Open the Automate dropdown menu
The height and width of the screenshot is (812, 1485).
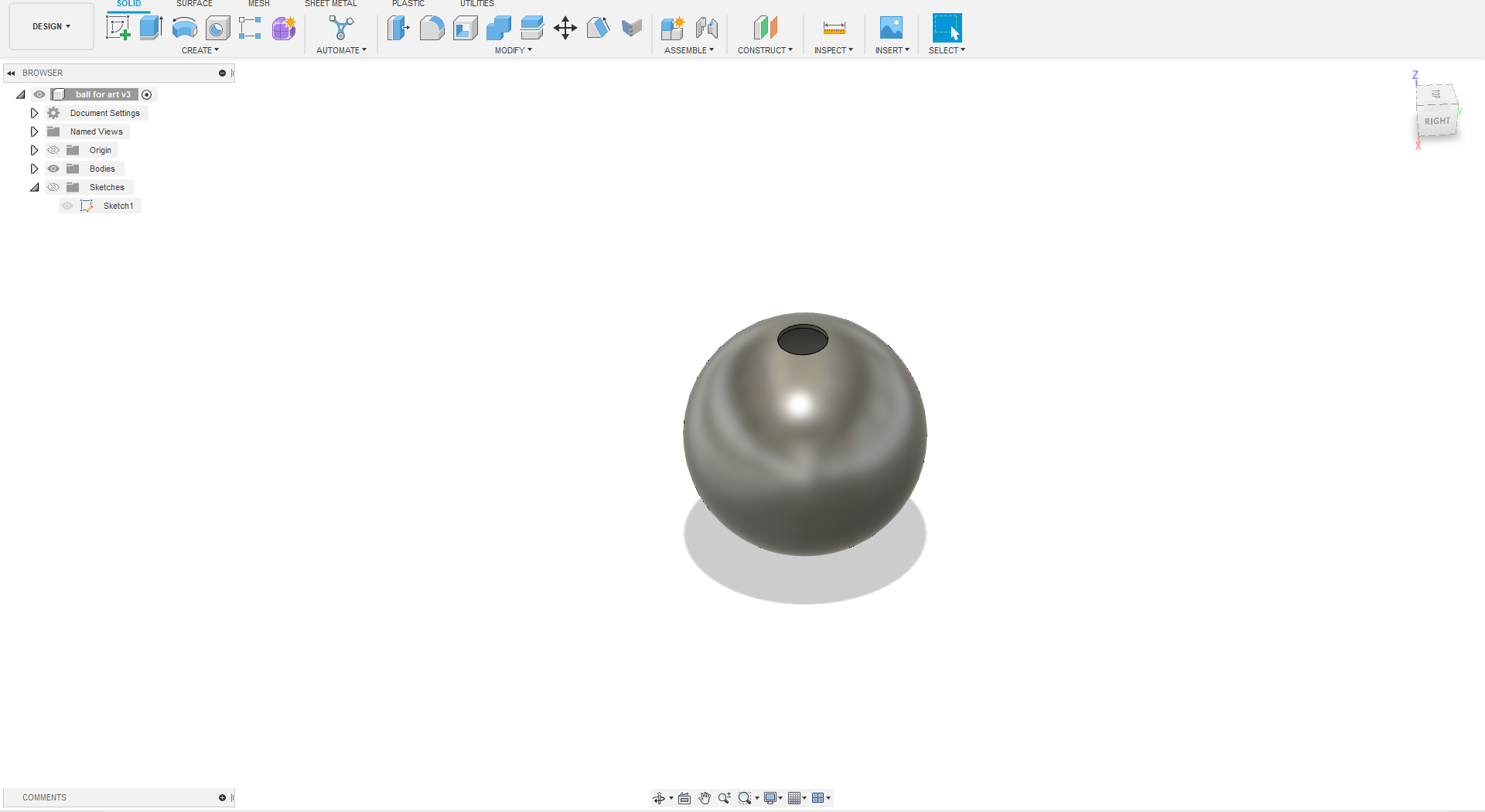(x=341, y=50)
